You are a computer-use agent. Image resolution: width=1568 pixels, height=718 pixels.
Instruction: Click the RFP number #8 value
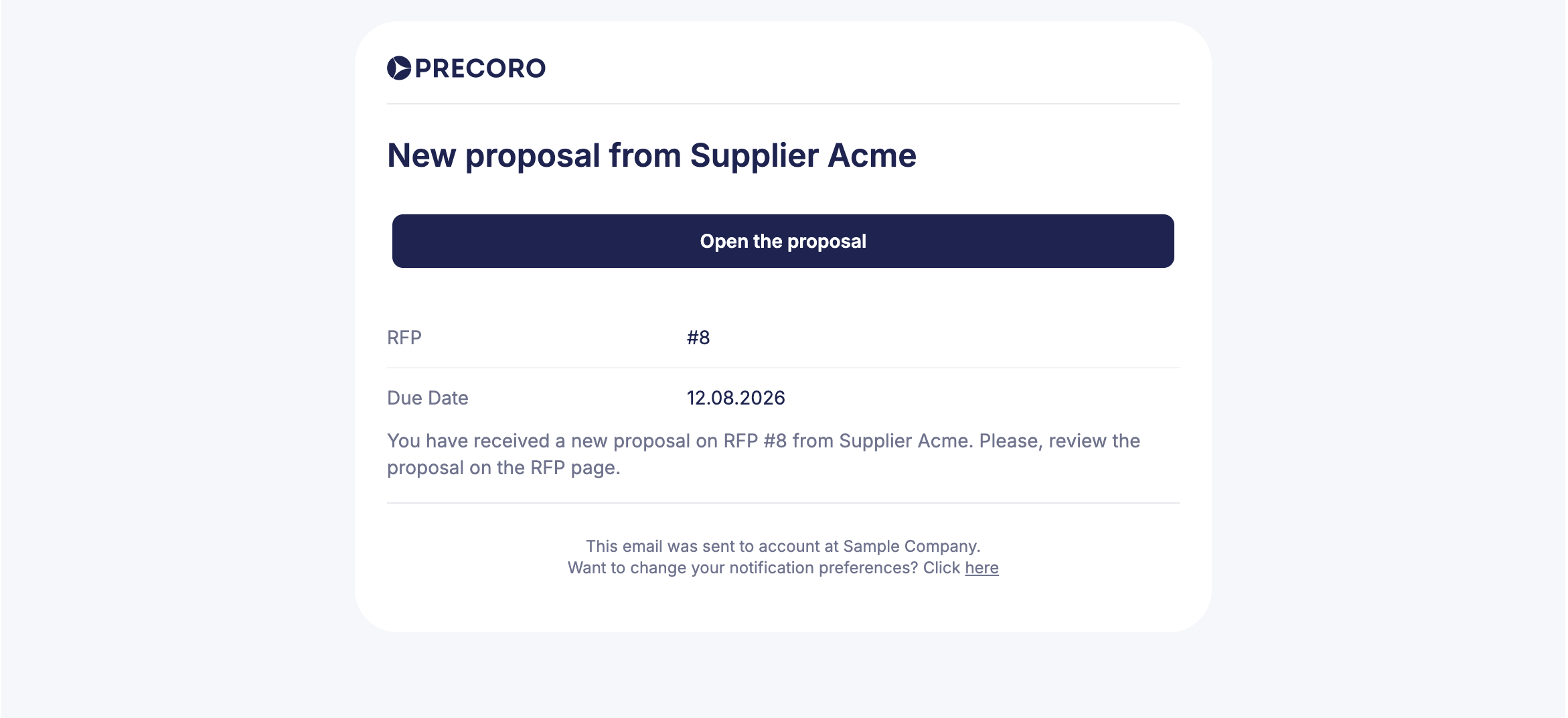698,338
